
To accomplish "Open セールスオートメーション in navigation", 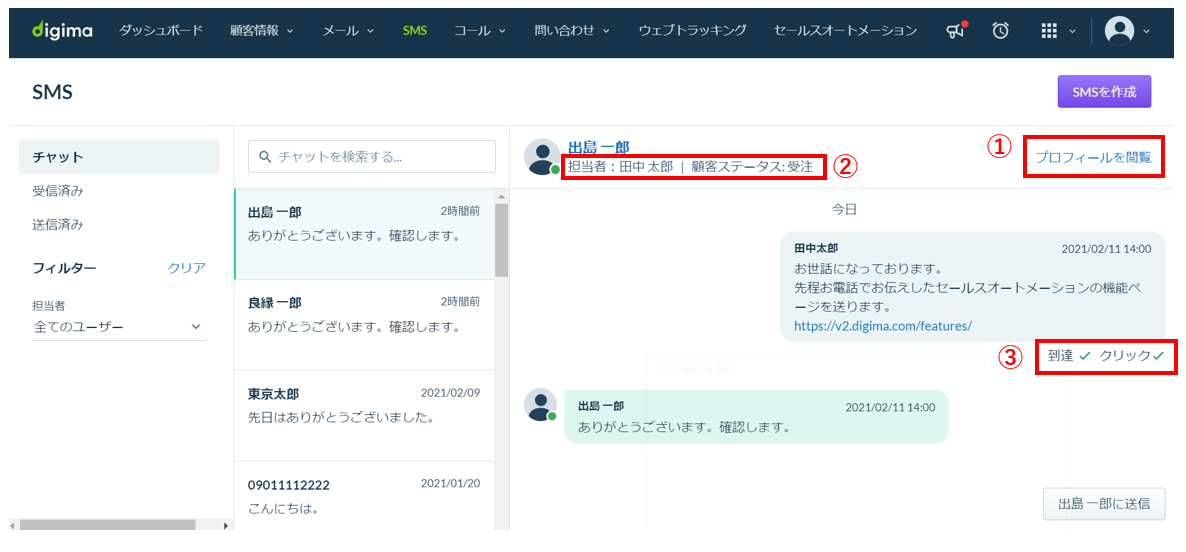I will 845,31.
